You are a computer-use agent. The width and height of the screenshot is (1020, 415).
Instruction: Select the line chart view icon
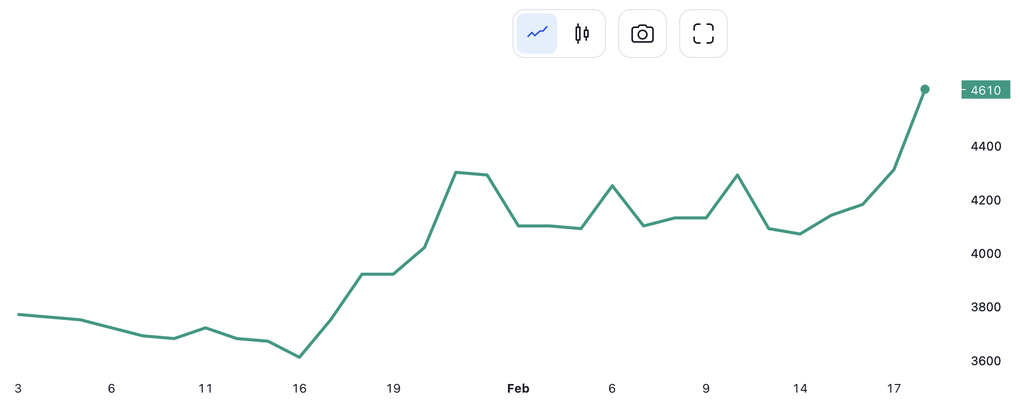[x=537, y=33]
